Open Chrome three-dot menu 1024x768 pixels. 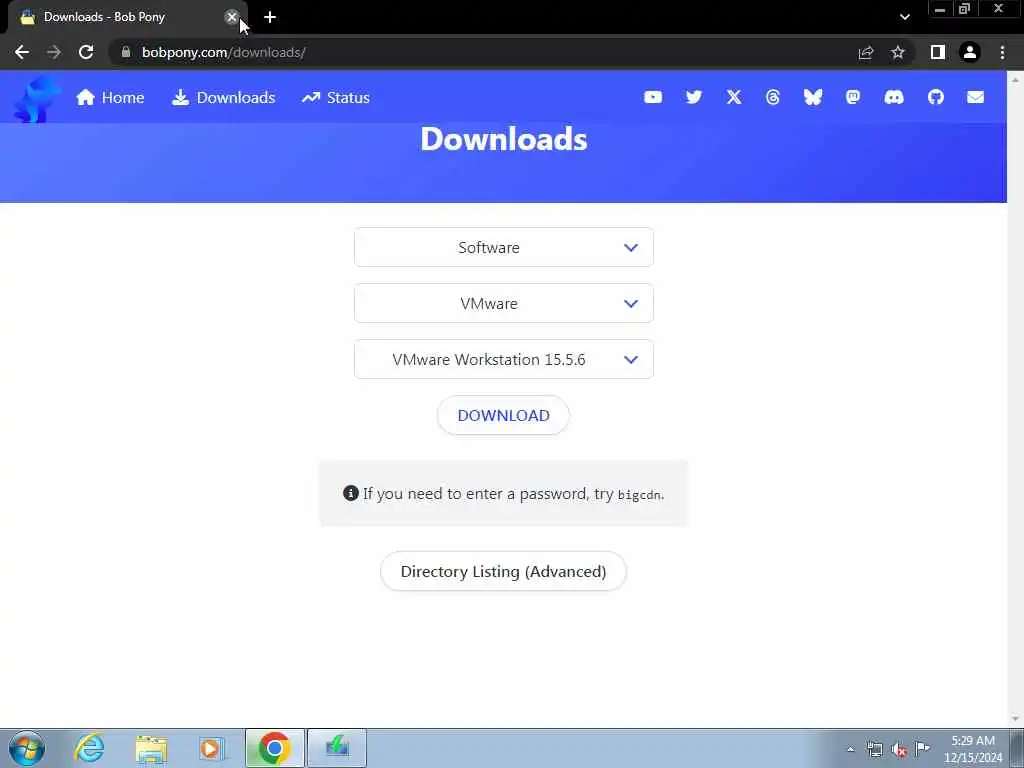(x=1002, y=52)
